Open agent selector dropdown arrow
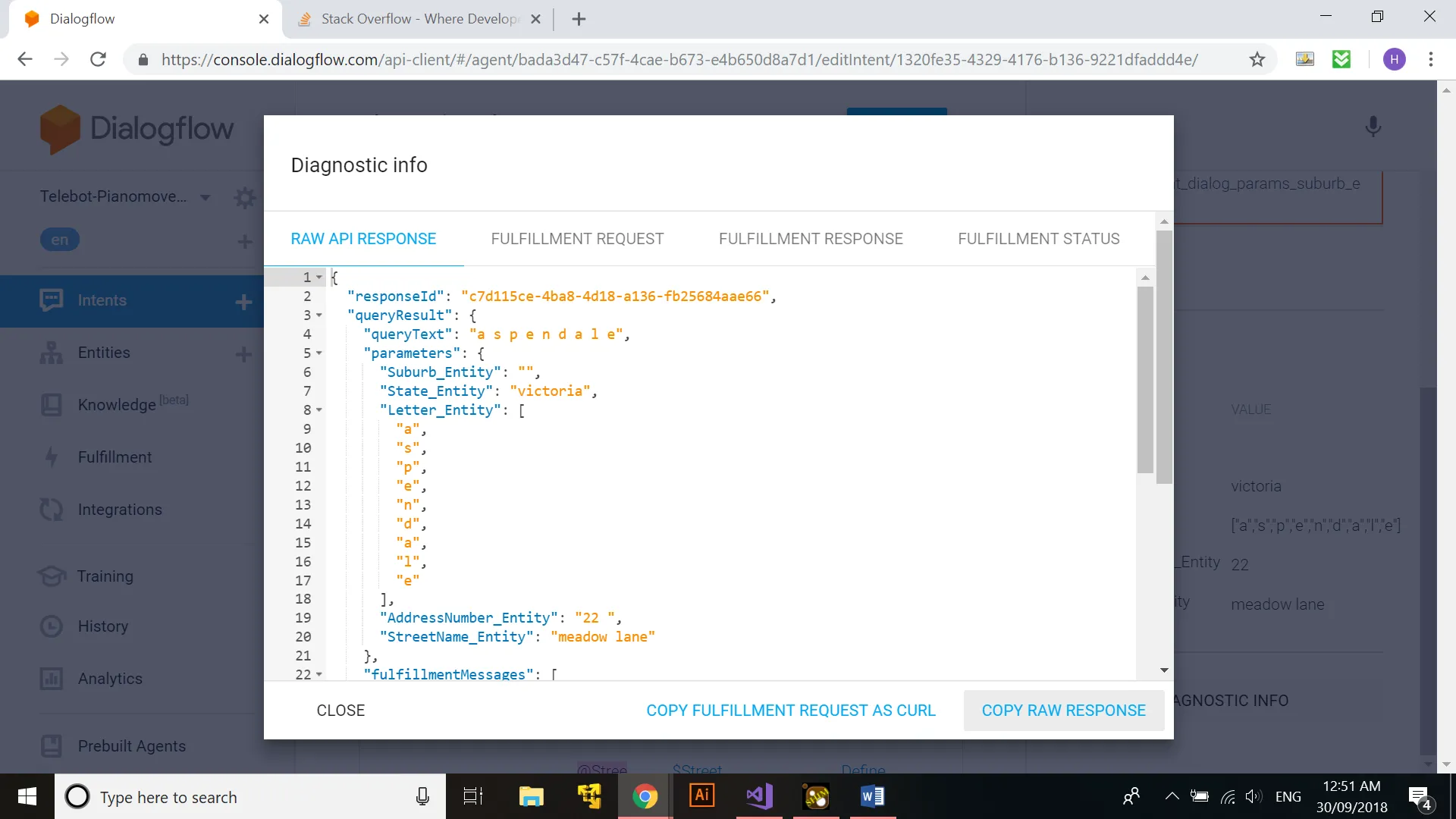The image size is (1456, 819). (x=205, y=197)
